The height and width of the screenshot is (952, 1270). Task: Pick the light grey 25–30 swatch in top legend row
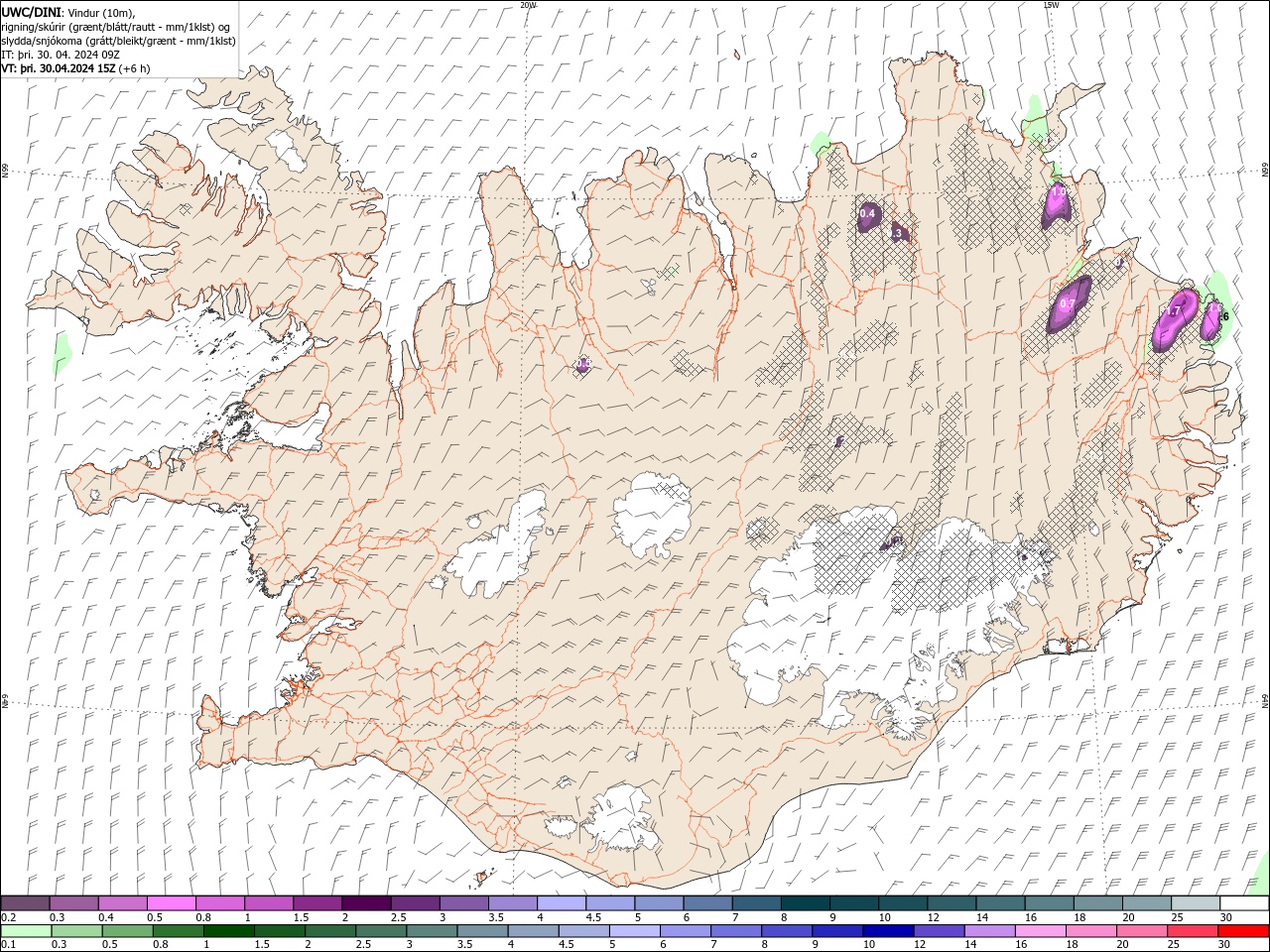1195,903
